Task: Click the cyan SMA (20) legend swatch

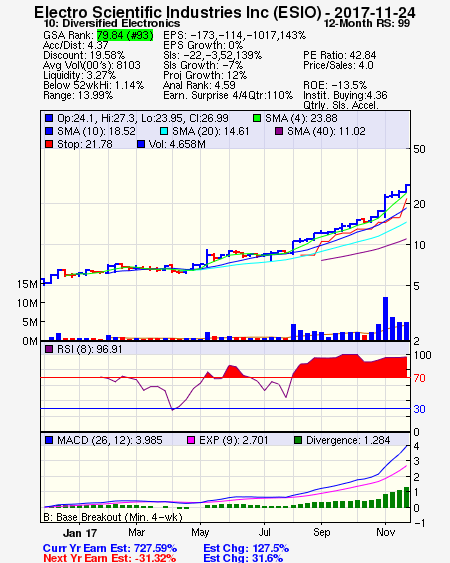Action: click(164, 131)
